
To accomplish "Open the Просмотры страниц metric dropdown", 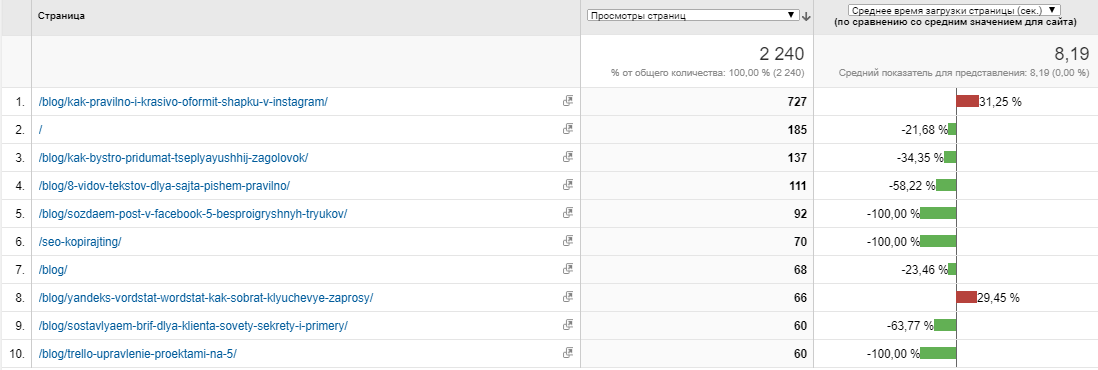I will 693,15.
